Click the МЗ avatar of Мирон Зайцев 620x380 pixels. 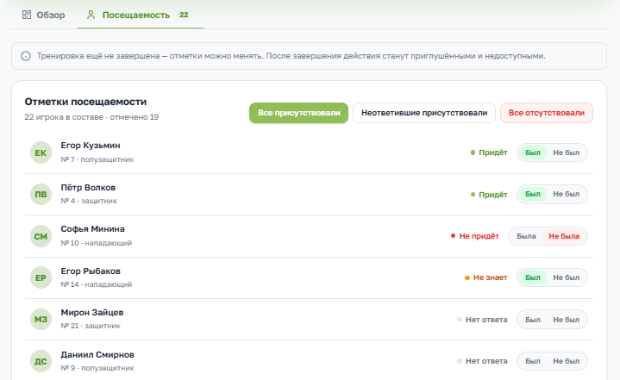[x=41, y=320]
